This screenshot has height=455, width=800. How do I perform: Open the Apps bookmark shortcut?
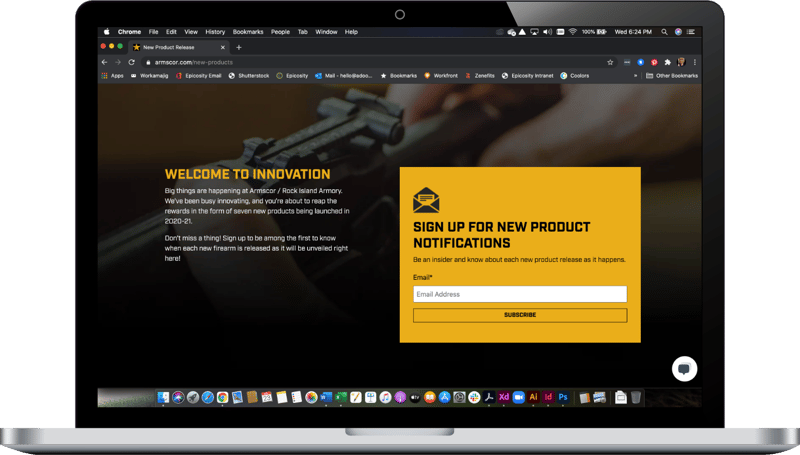coord(112,75)
